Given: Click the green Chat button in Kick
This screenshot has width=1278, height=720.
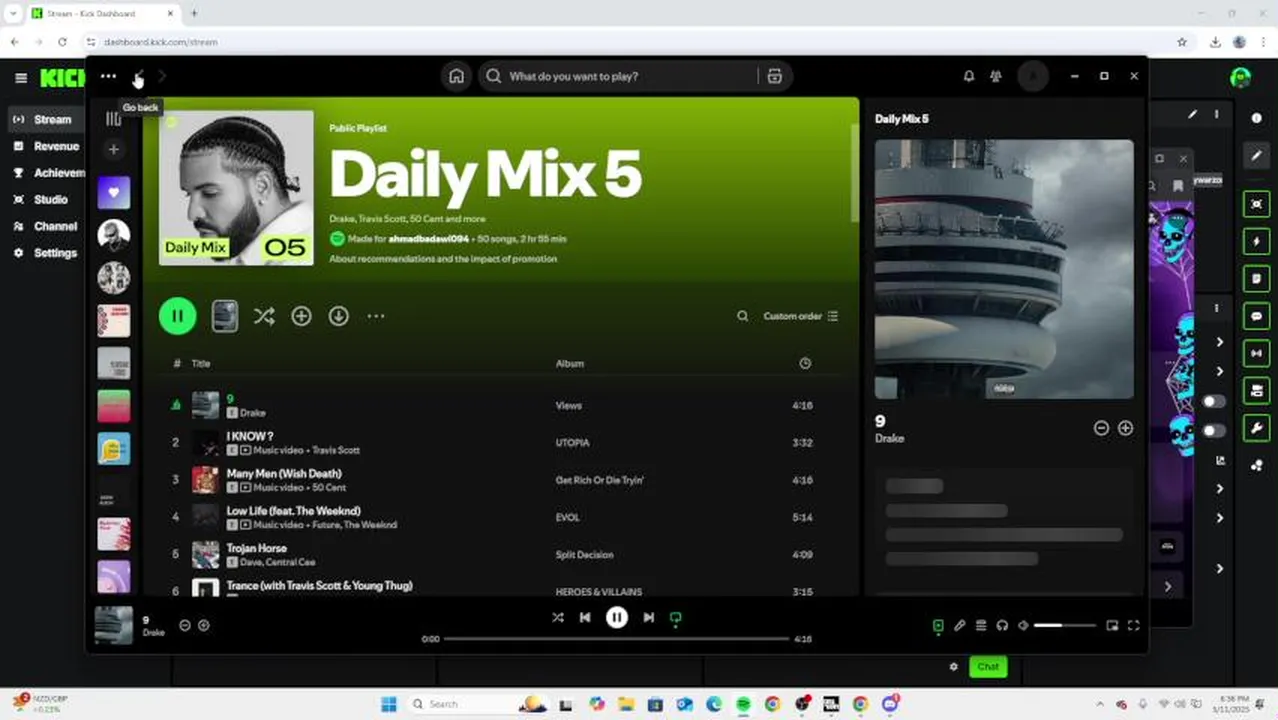Looking at the screenshot, I should coord(988,666).
